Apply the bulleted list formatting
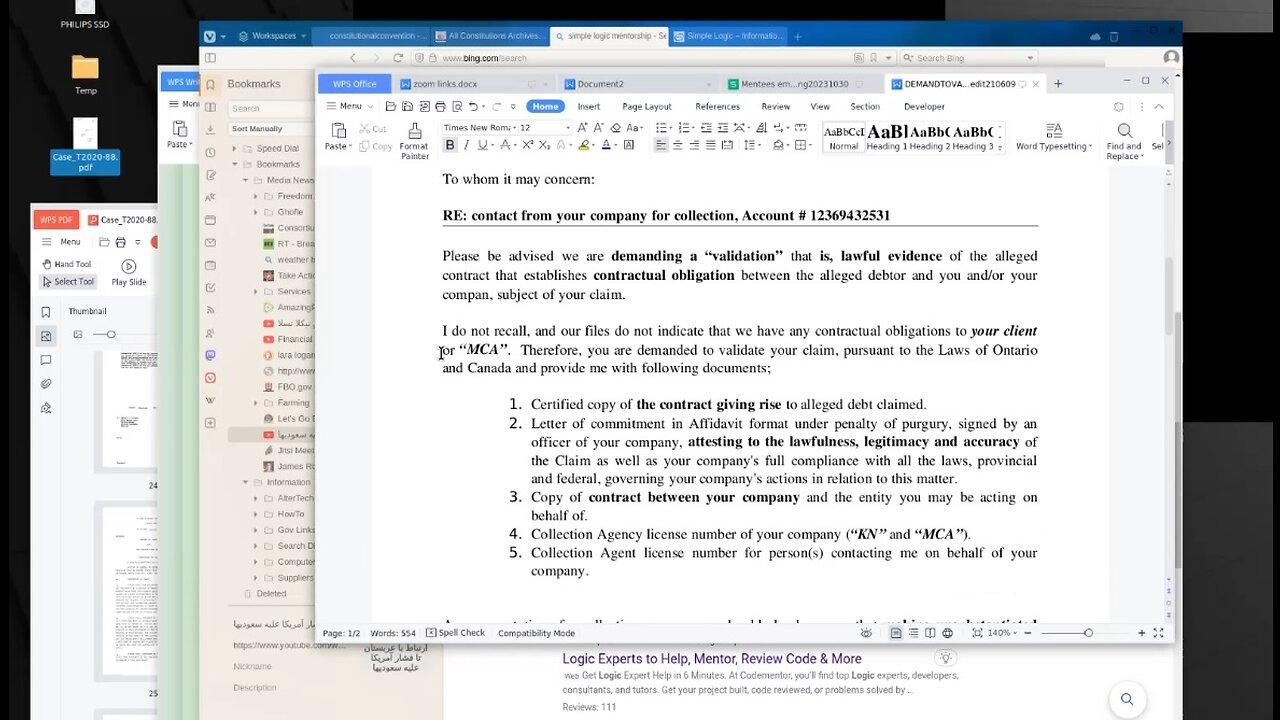1280x720 pixels. (663, 127)
